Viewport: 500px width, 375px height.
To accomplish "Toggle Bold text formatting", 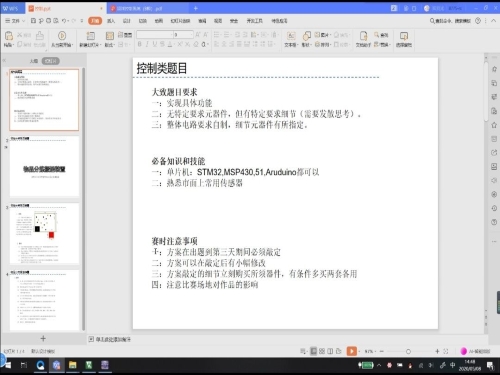I will [140, 44].
